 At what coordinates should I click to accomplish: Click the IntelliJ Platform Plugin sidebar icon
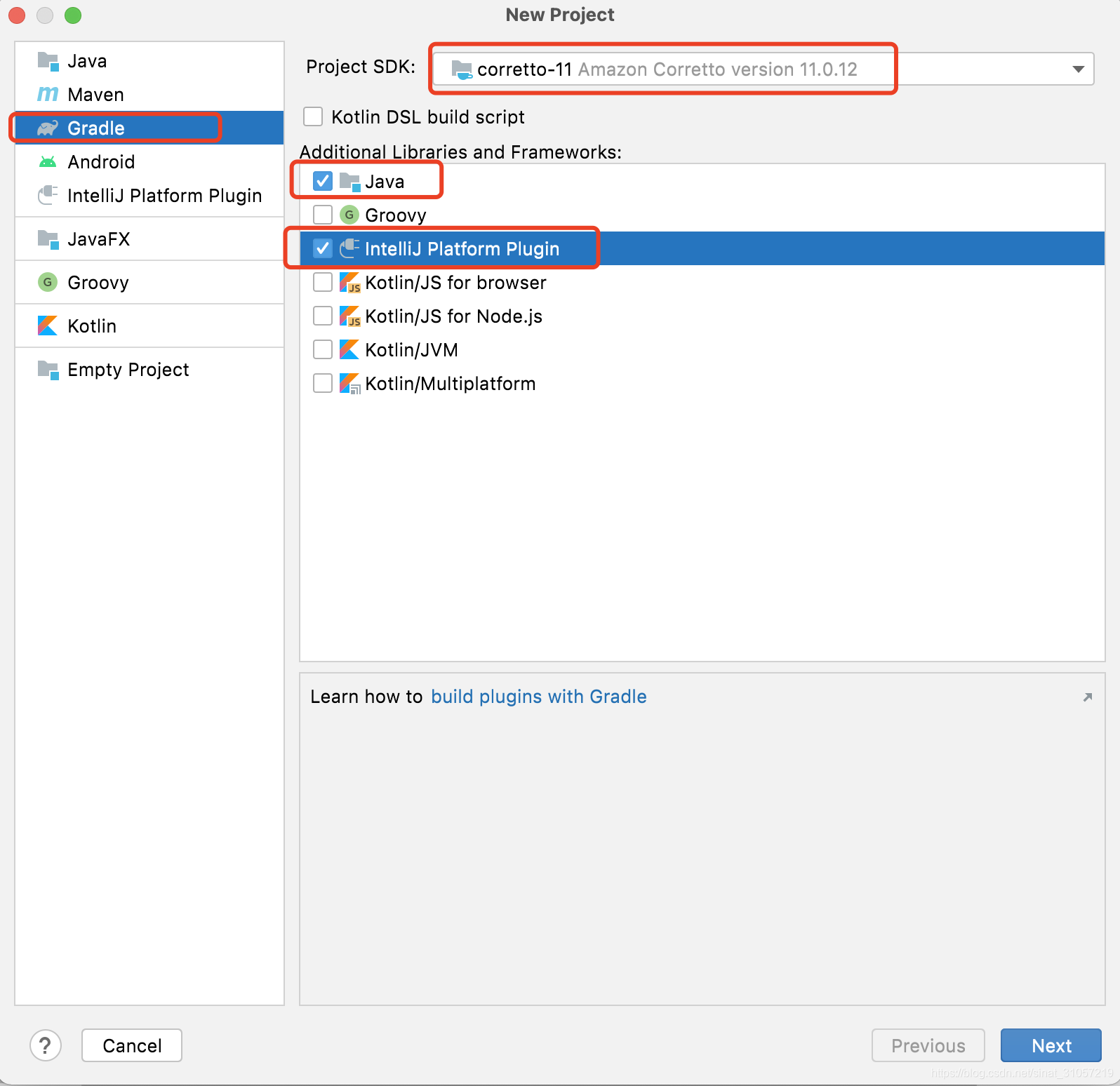[48, 195]
